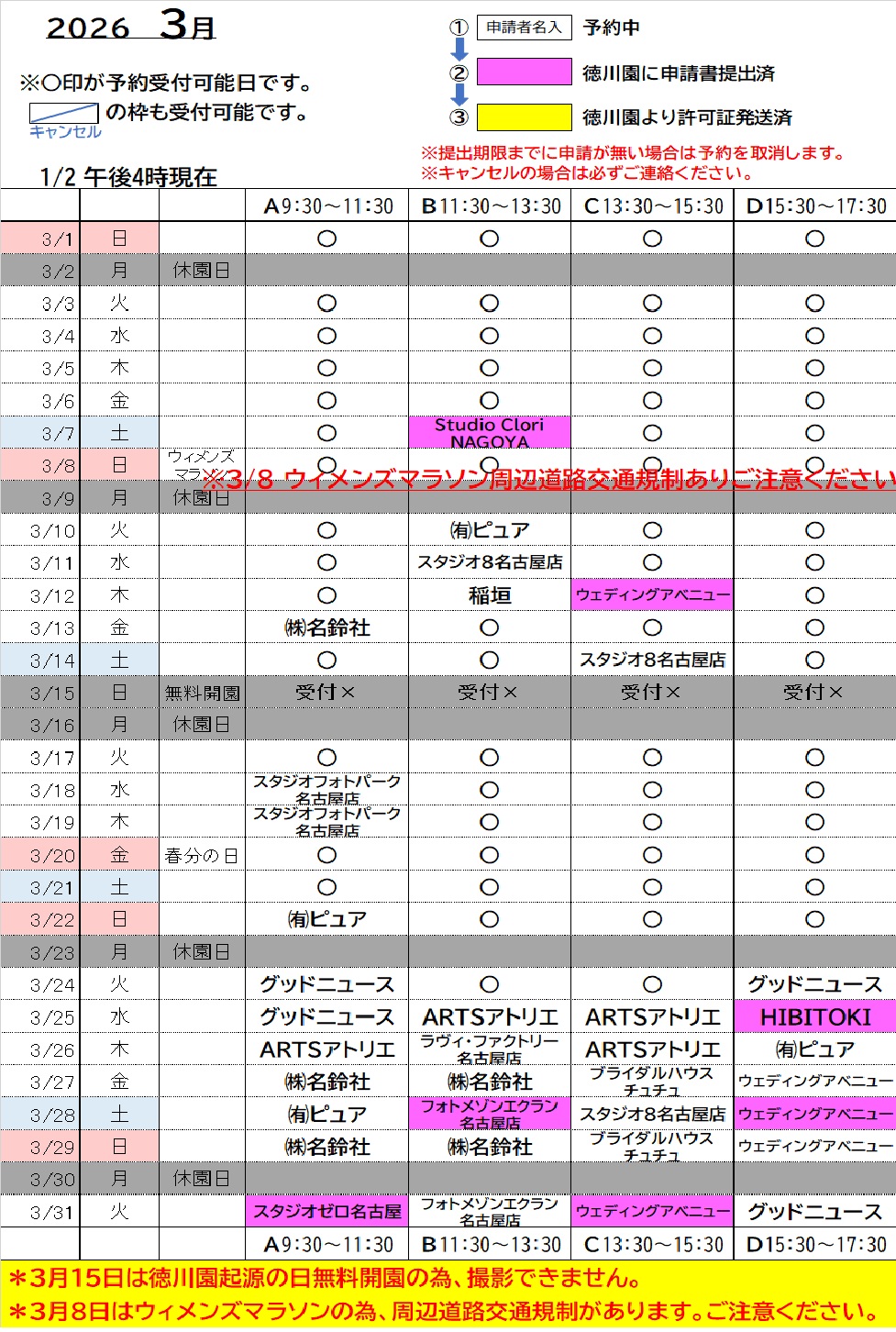
Task: Select the available circle for 3/21 slot C
Action: click(652, 887)
